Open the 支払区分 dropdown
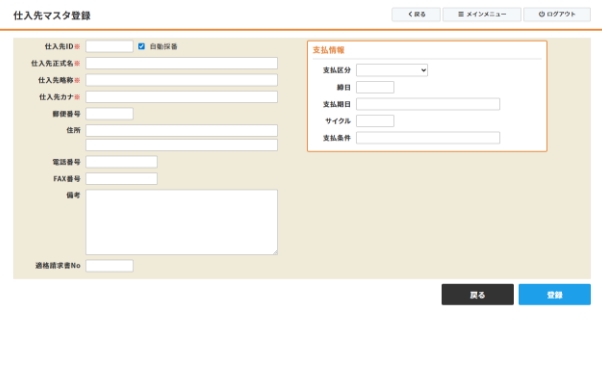The height and width of the screenshot is (376, 602). 392,70
